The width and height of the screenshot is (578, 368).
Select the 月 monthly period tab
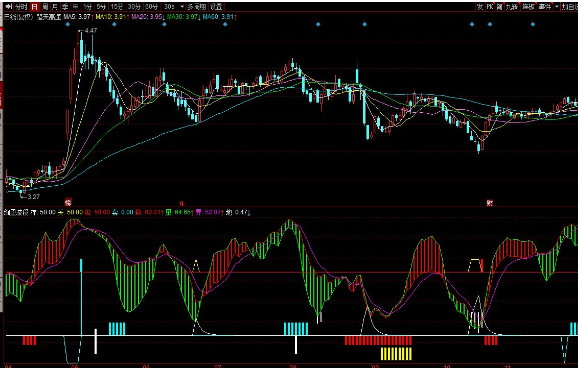(x=55, y=7)
